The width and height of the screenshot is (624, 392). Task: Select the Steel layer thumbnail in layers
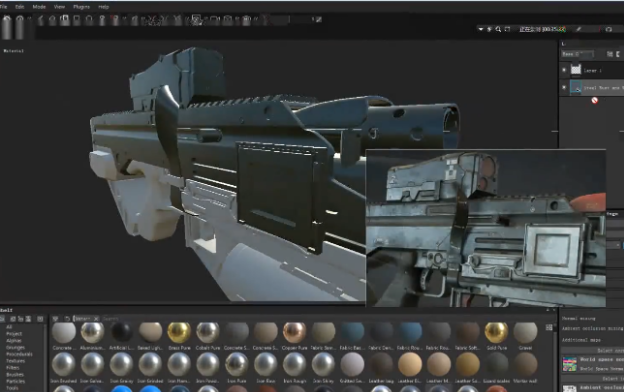[576, 87]
